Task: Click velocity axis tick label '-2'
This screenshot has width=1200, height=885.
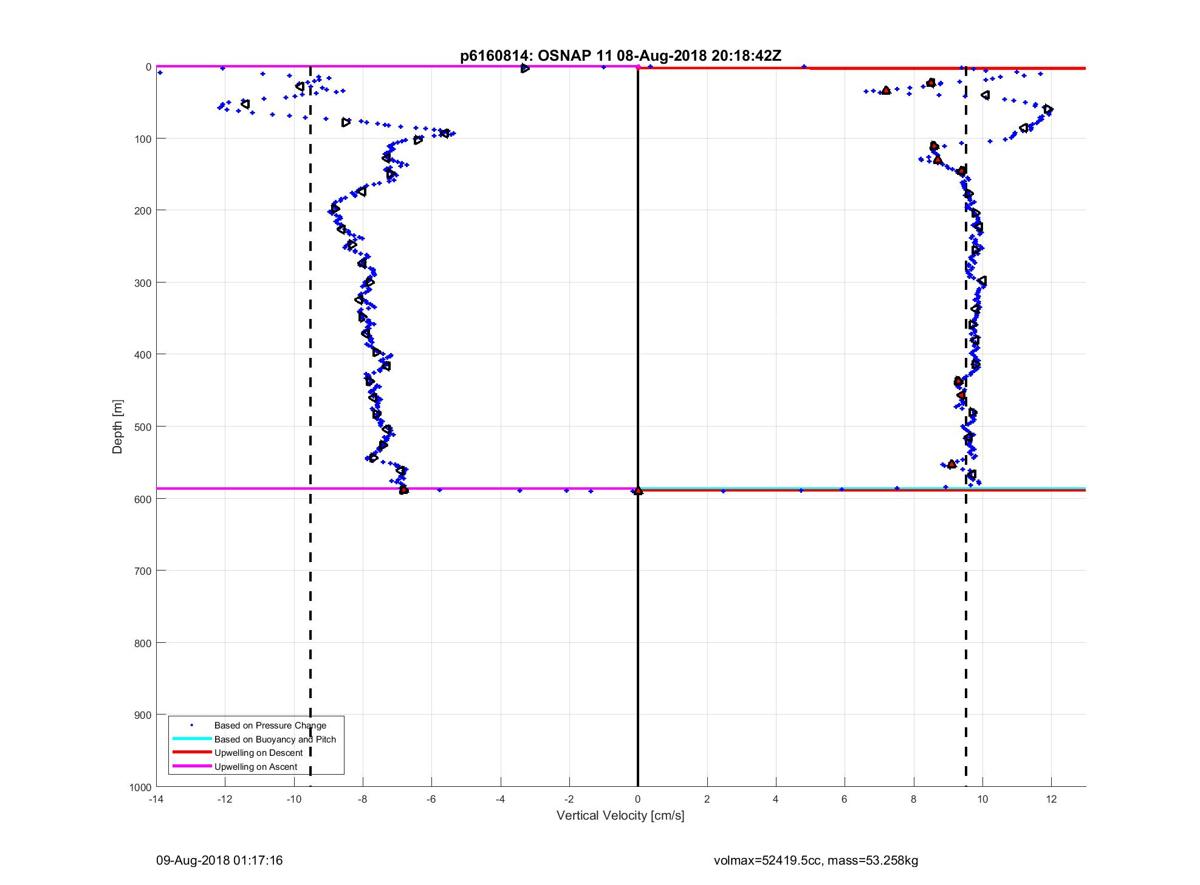Action: click(569, 799)
